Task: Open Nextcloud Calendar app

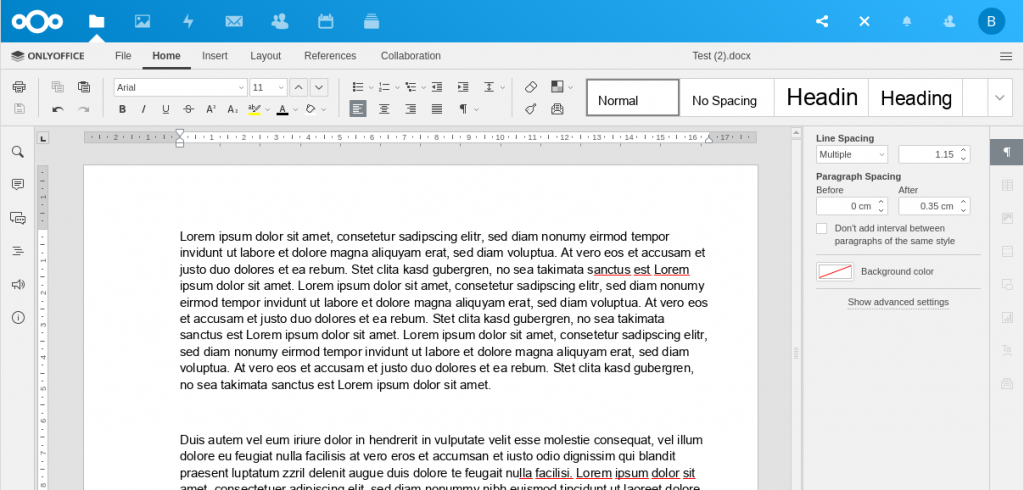Action: coord(325,21)
